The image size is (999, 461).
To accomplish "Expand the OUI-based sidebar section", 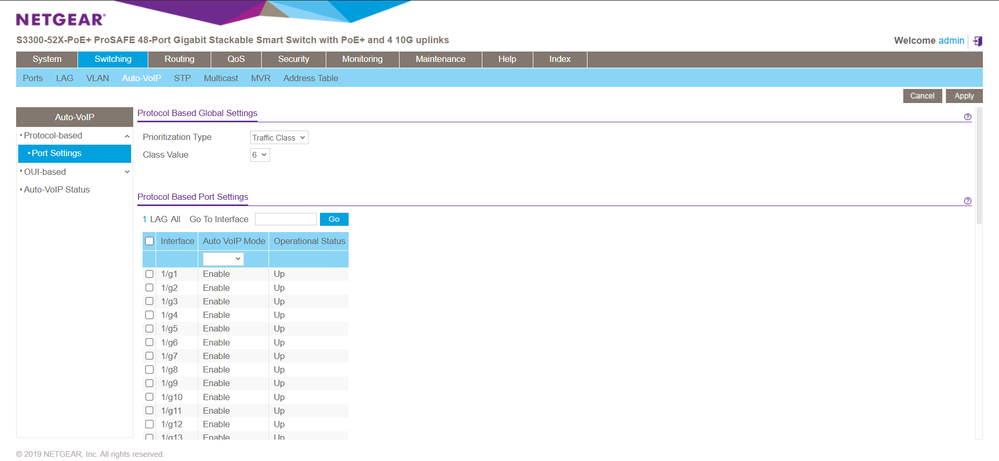I will click(x=127, y=172).
